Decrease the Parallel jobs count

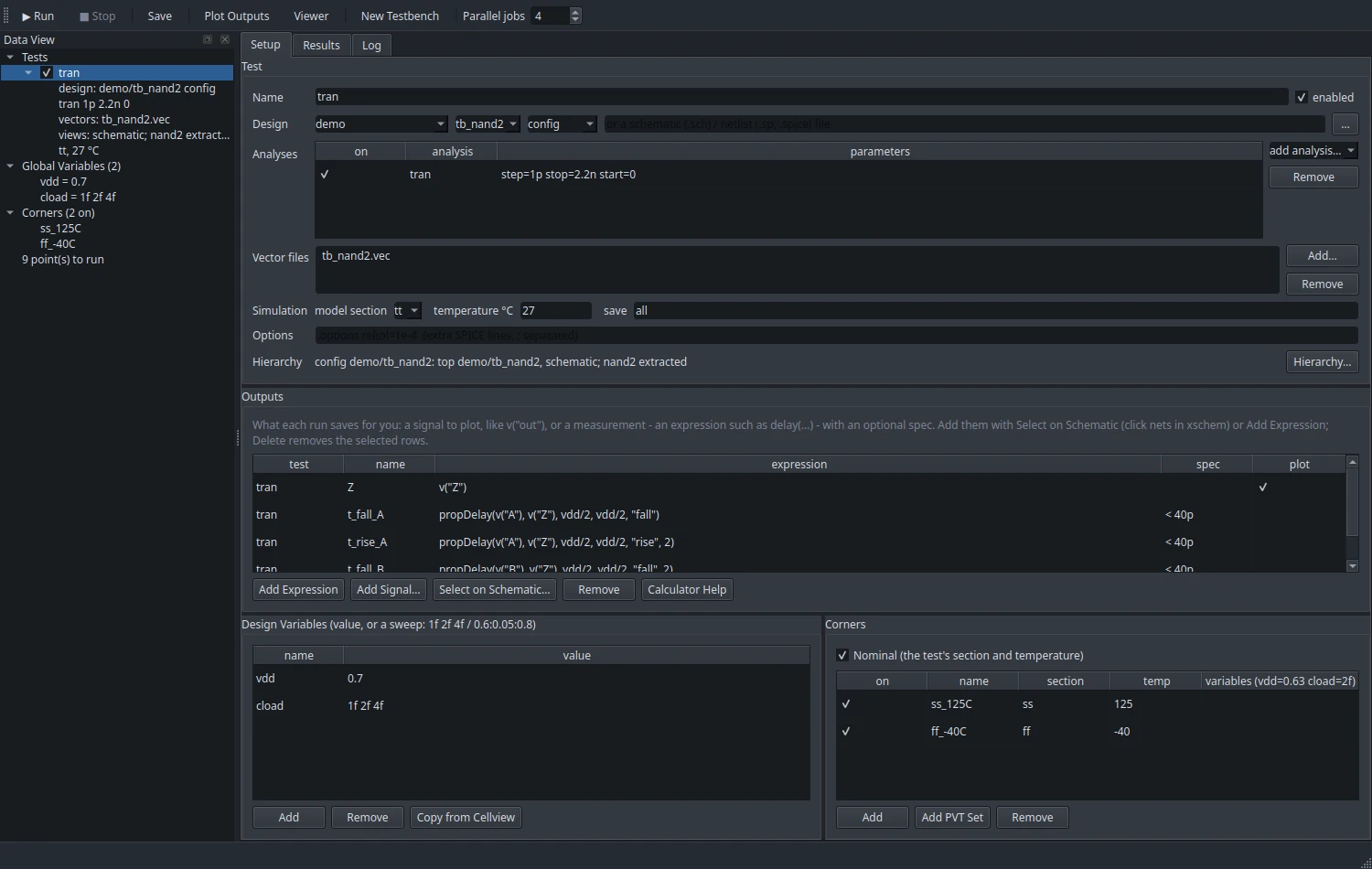575,20
